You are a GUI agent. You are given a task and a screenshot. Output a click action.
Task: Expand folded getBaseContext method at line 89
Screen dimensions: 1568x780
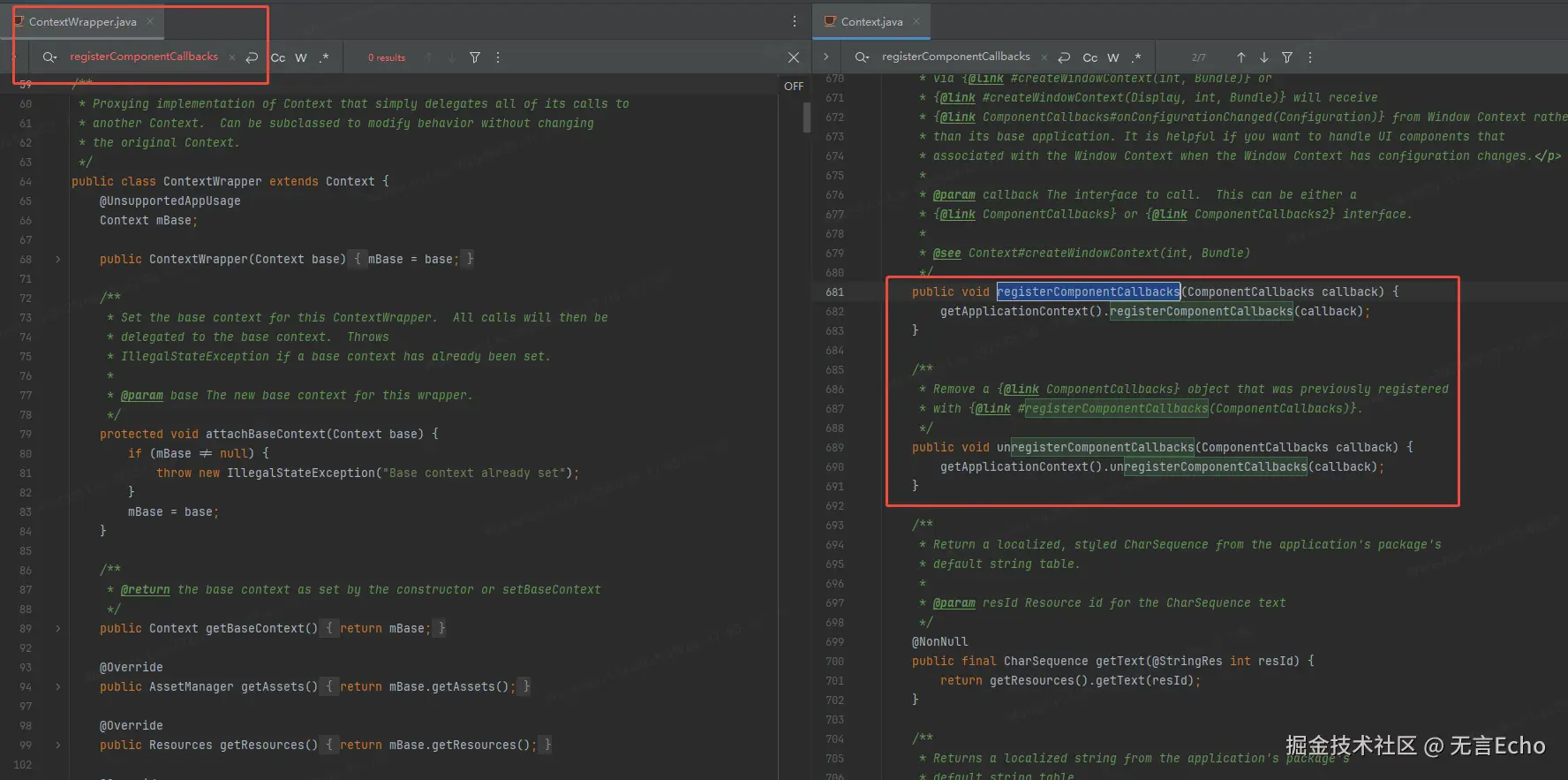point(58,628)
